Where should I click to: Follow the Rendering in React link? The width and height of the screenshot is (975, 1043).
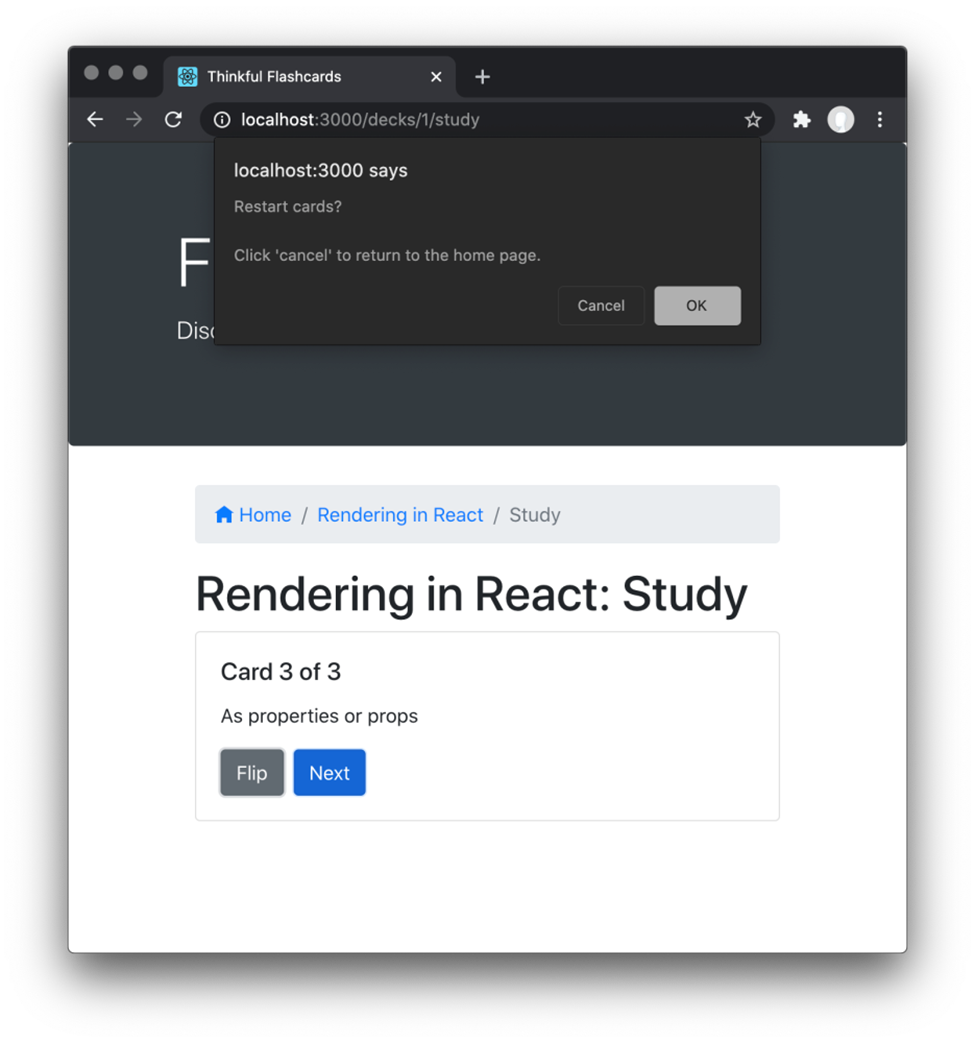pyautogui.click(x=400, y=514)
